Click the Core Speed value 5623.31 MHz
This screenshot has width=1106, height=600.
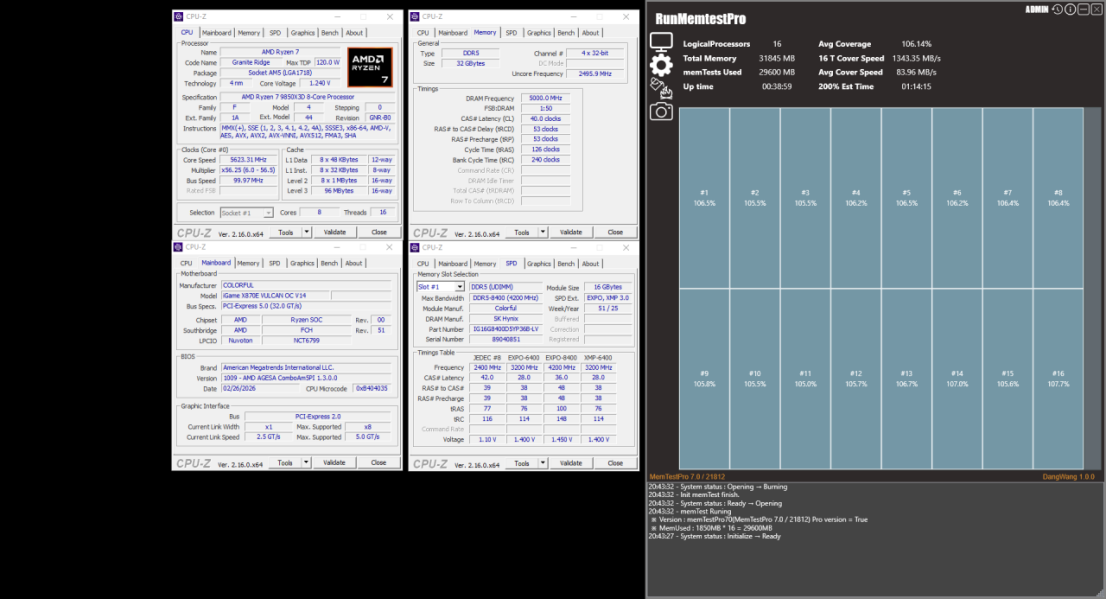[248, 160]
